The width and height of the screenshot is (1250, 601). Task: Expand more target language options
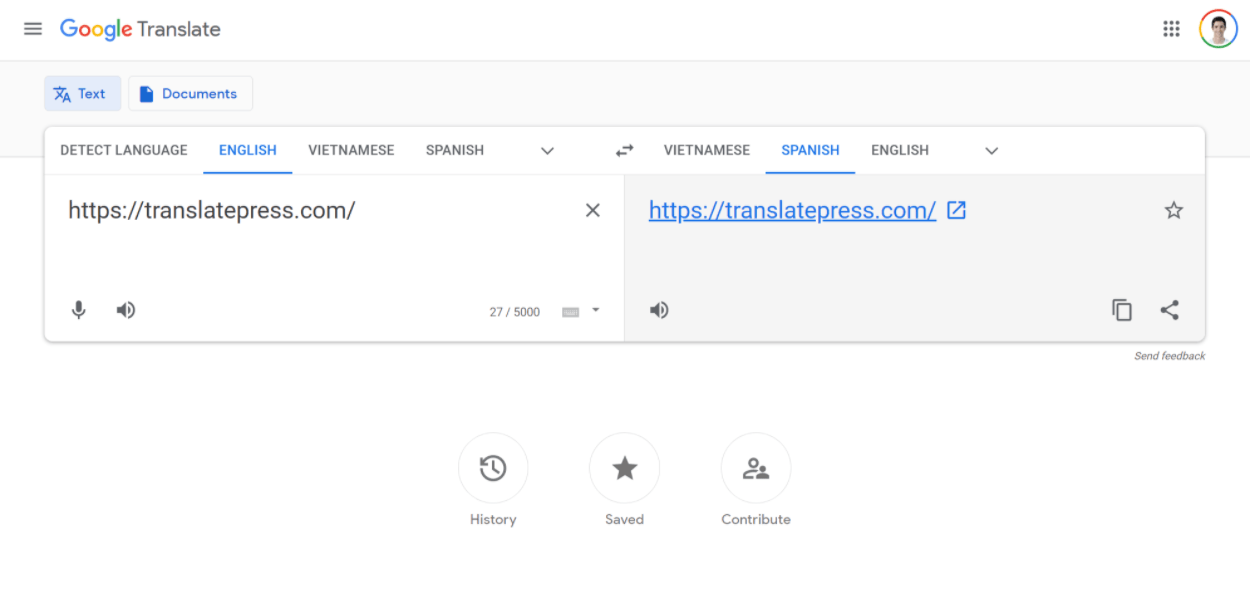tap(991, 150)
